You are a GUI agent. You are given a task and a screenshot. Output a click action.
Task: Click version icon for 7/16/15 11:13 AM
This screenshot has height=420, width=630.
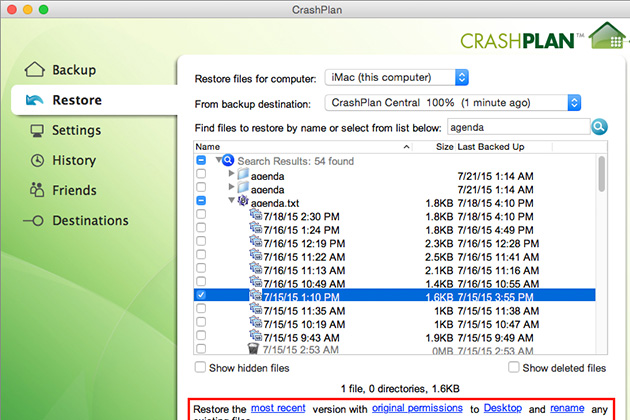coord(256,269)
